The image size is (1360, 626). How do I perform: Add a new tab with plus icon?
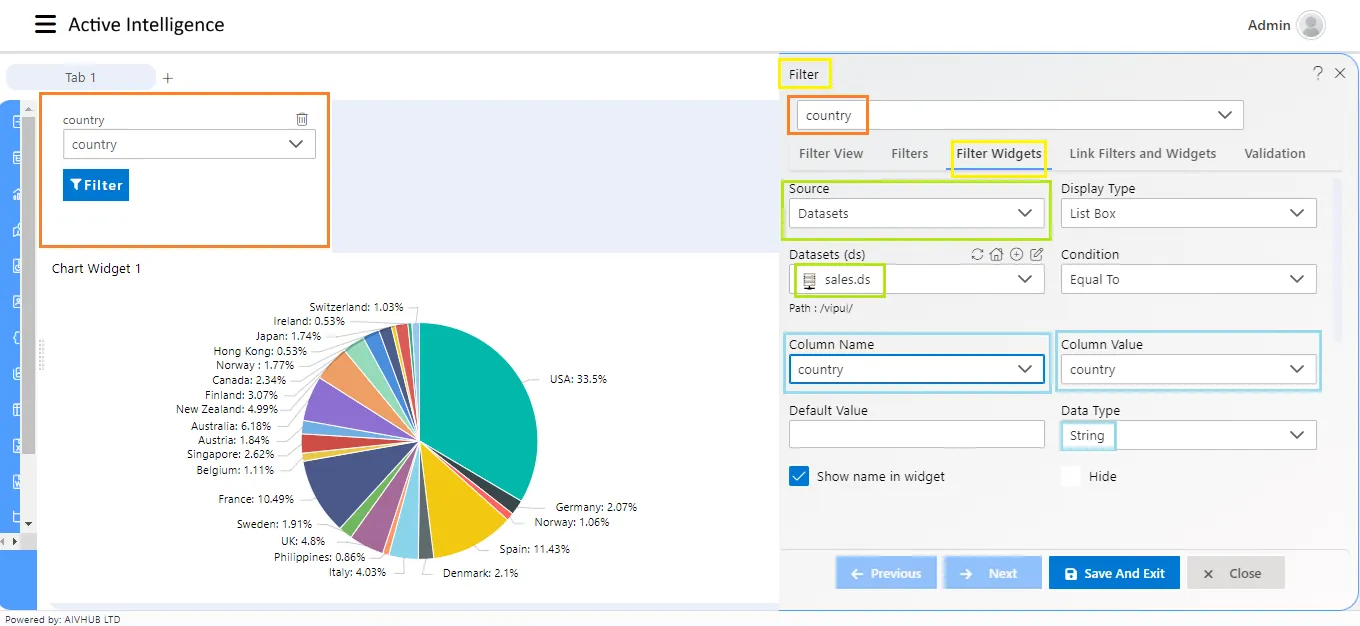tap(168, 77)
